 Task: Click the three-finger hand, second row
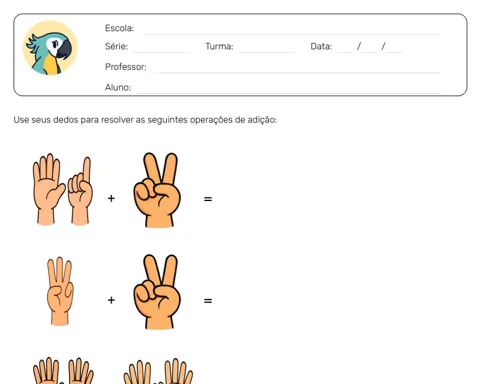pyautogui.click(x=60, y=291)
